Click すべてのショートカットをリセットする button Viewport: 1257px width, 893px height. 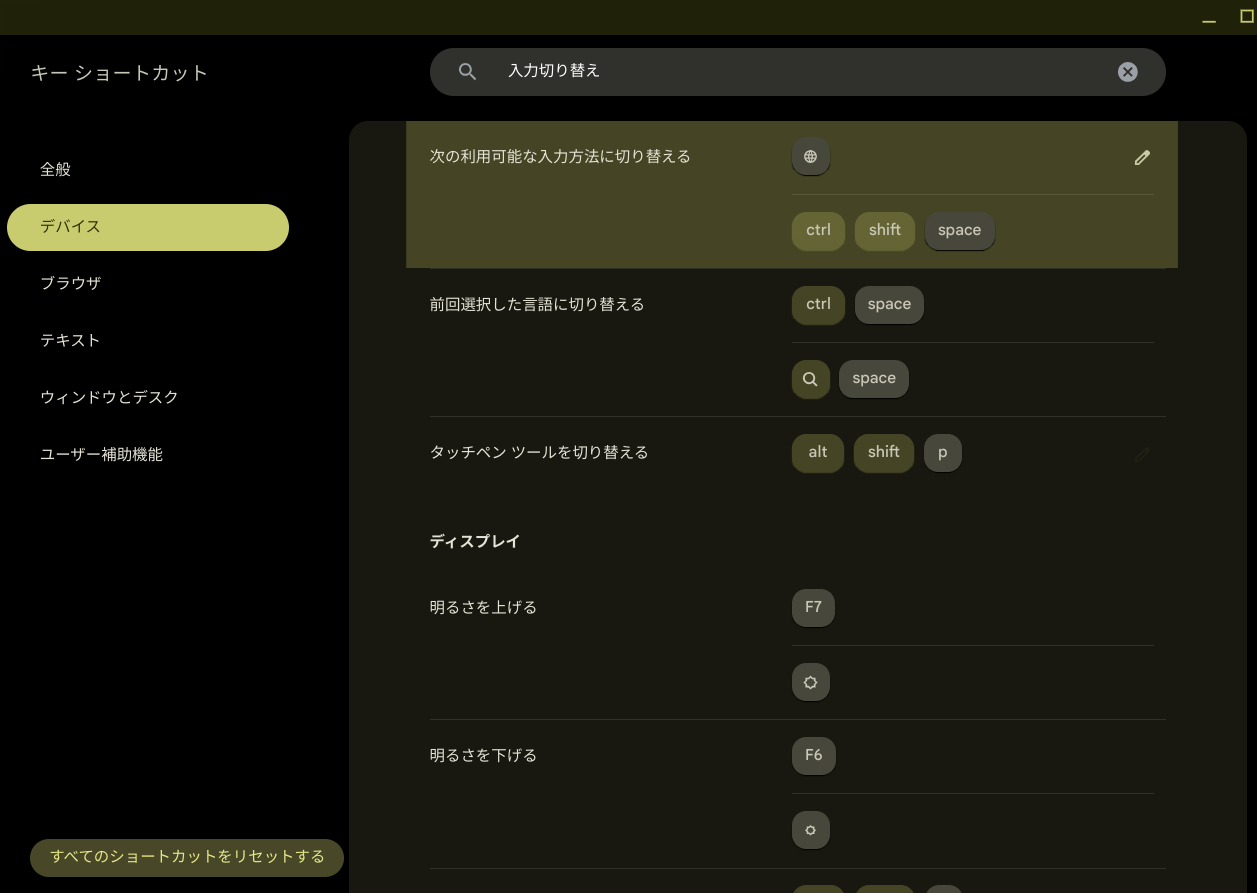[187, 857]
